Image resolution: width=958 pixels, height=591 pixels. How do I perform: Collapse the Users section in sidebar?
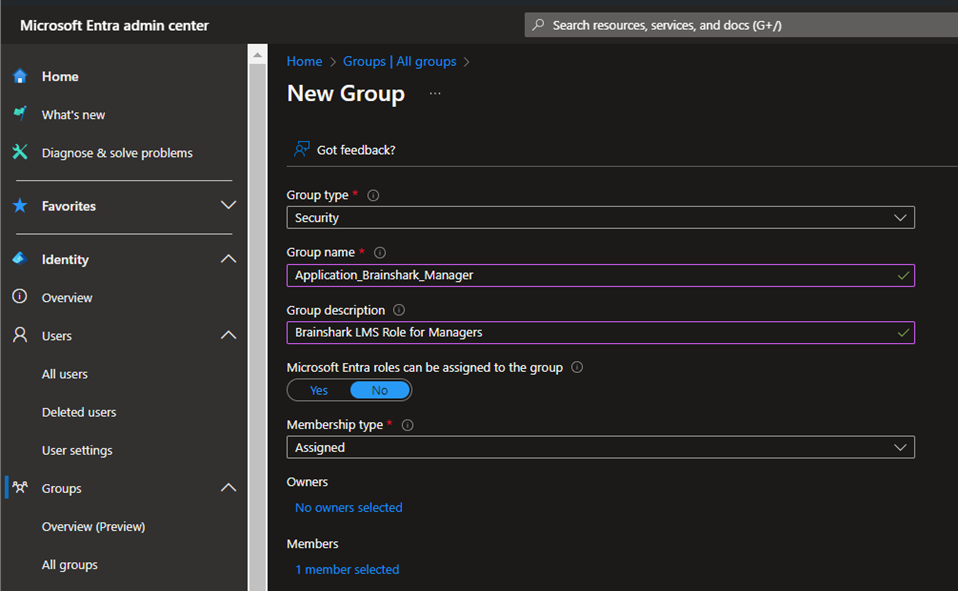228,336
